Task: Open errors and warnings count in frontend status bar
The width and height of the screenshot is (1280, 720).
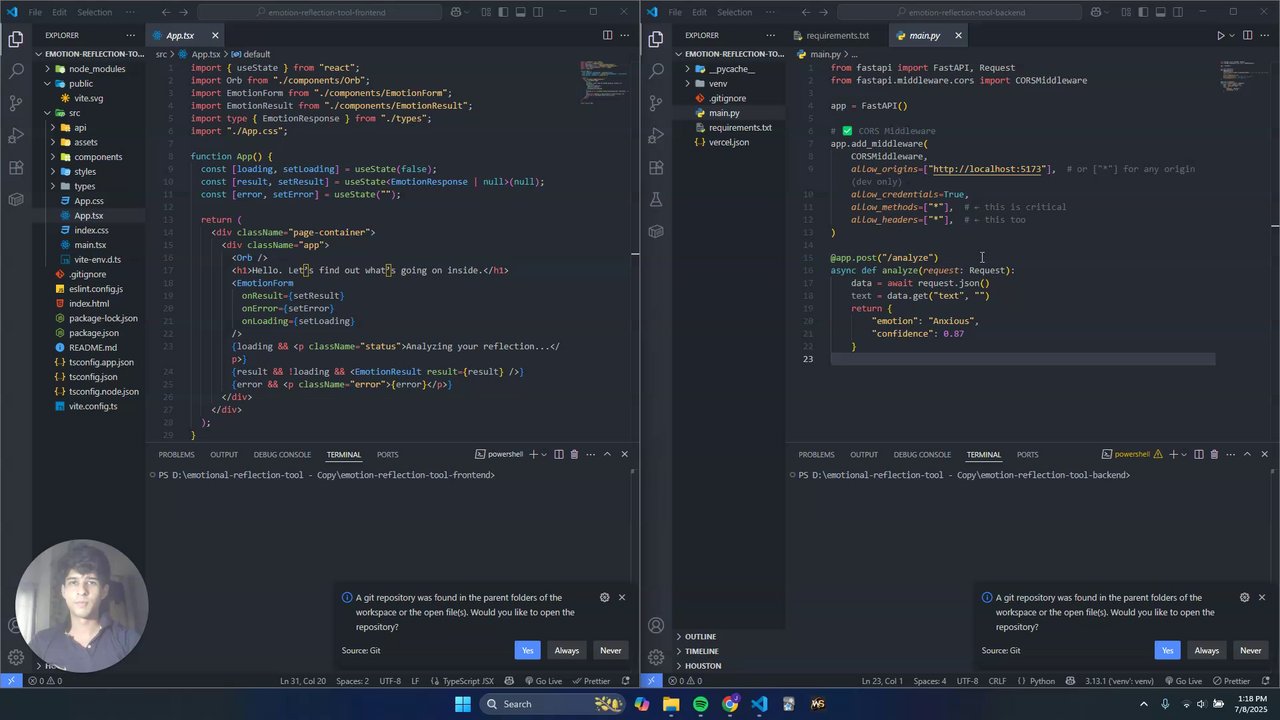Action: (x=46, y=681)
